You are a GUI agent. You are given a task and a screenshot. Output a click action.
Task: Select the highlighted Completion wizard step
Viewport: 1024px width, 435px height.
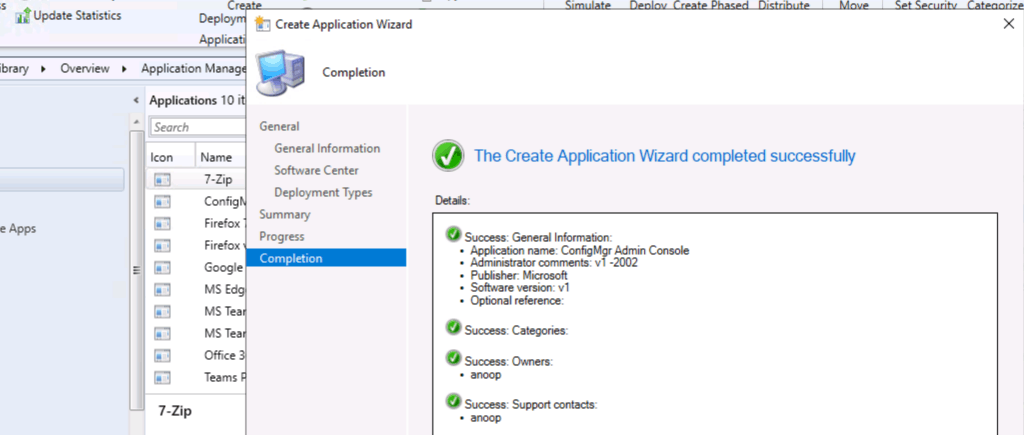[x=327, y=258]
